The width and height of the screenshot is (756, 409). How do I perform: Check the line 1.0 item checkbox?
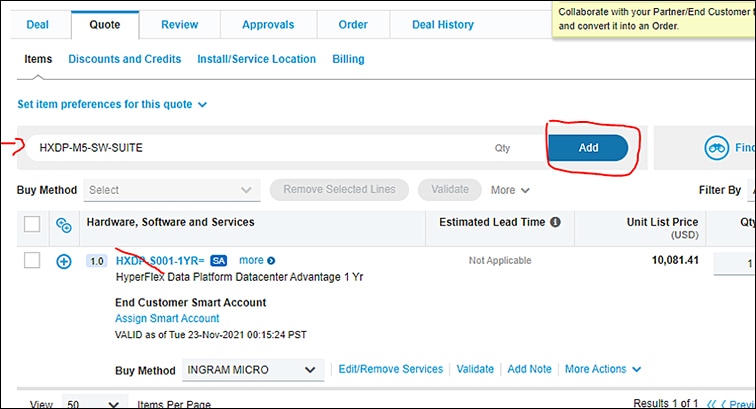(32, 261)
